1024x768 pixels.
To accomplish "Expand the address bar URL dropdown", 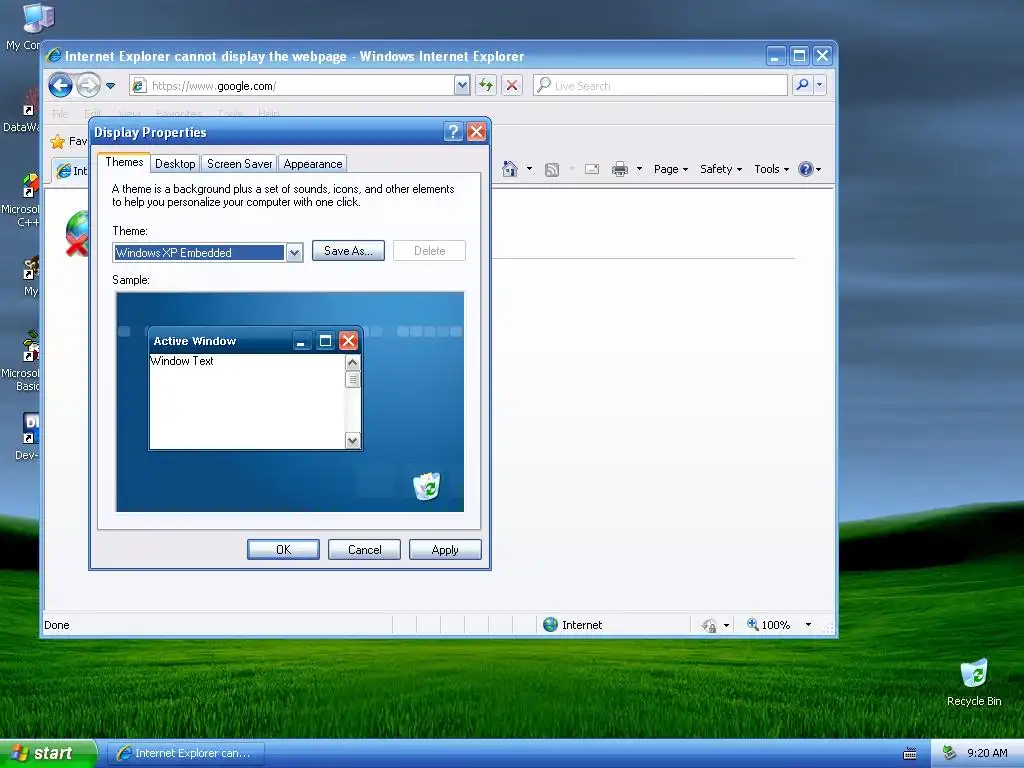I will pos(462,86).
